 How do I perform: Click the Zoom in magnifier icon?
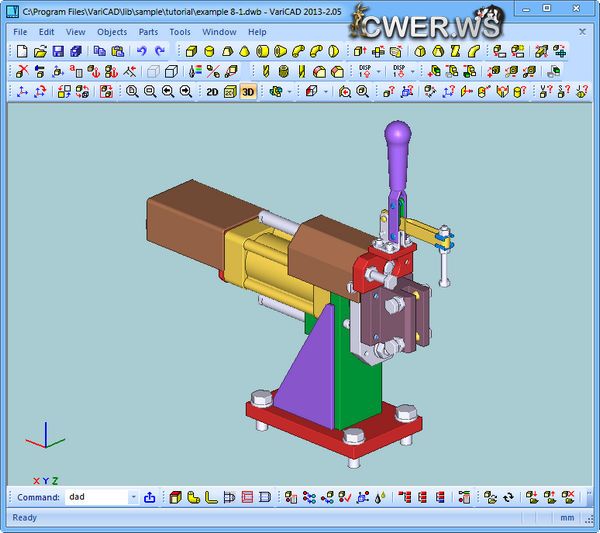132,91
